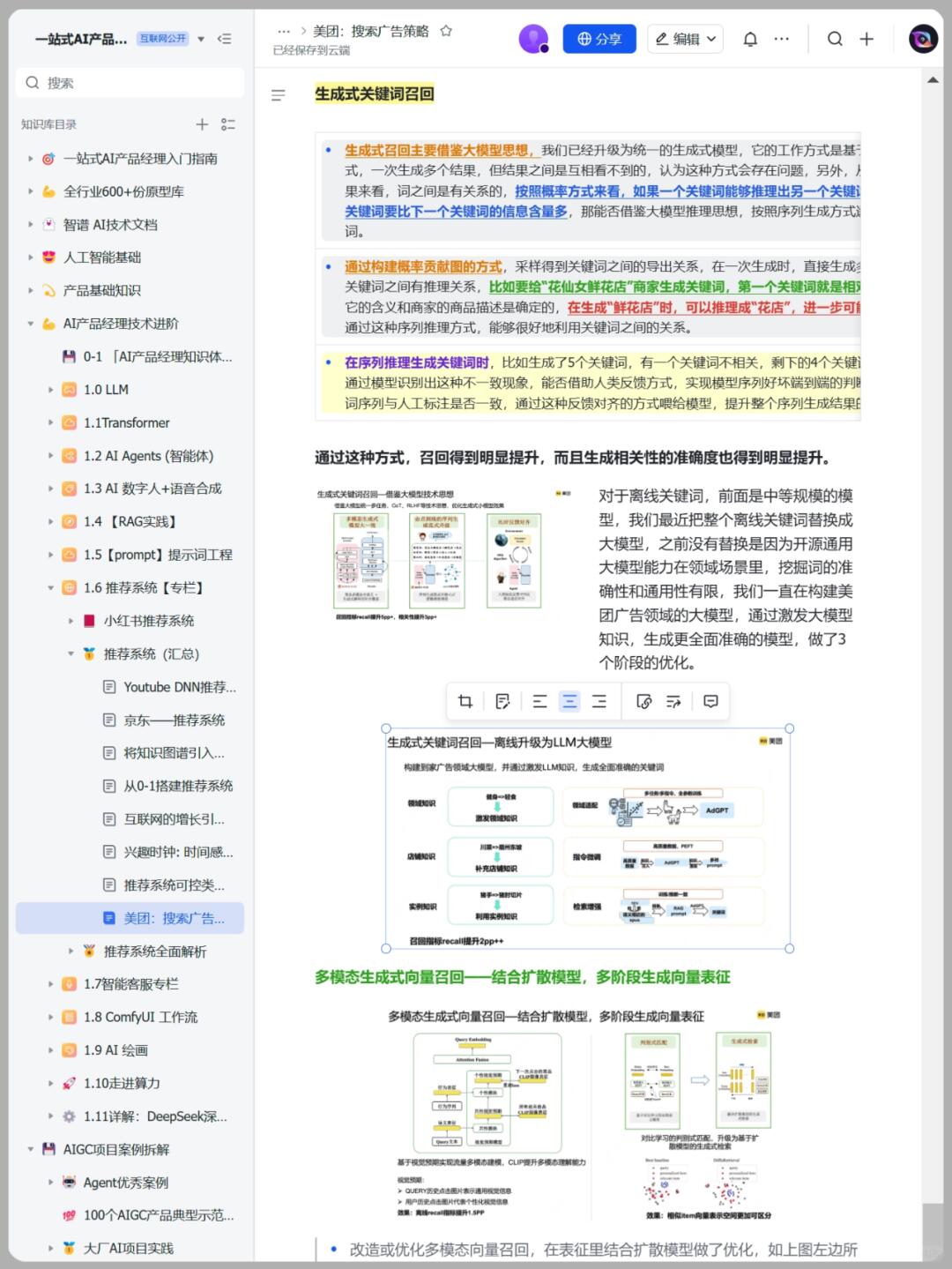Screen dimensions: 952x1269
Task: Add a comment to the selected image
Action: click(710, 701)
